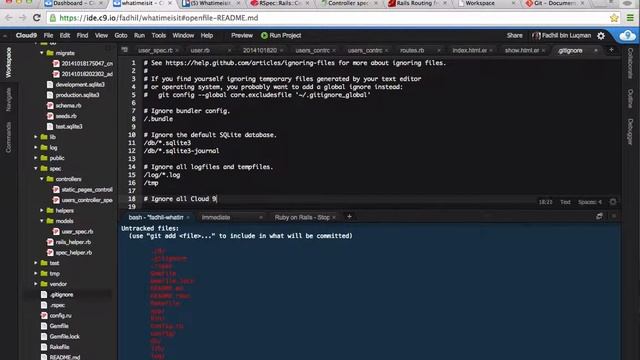
Task: Open the Edit menu
Action: click(x=64, y=36)
